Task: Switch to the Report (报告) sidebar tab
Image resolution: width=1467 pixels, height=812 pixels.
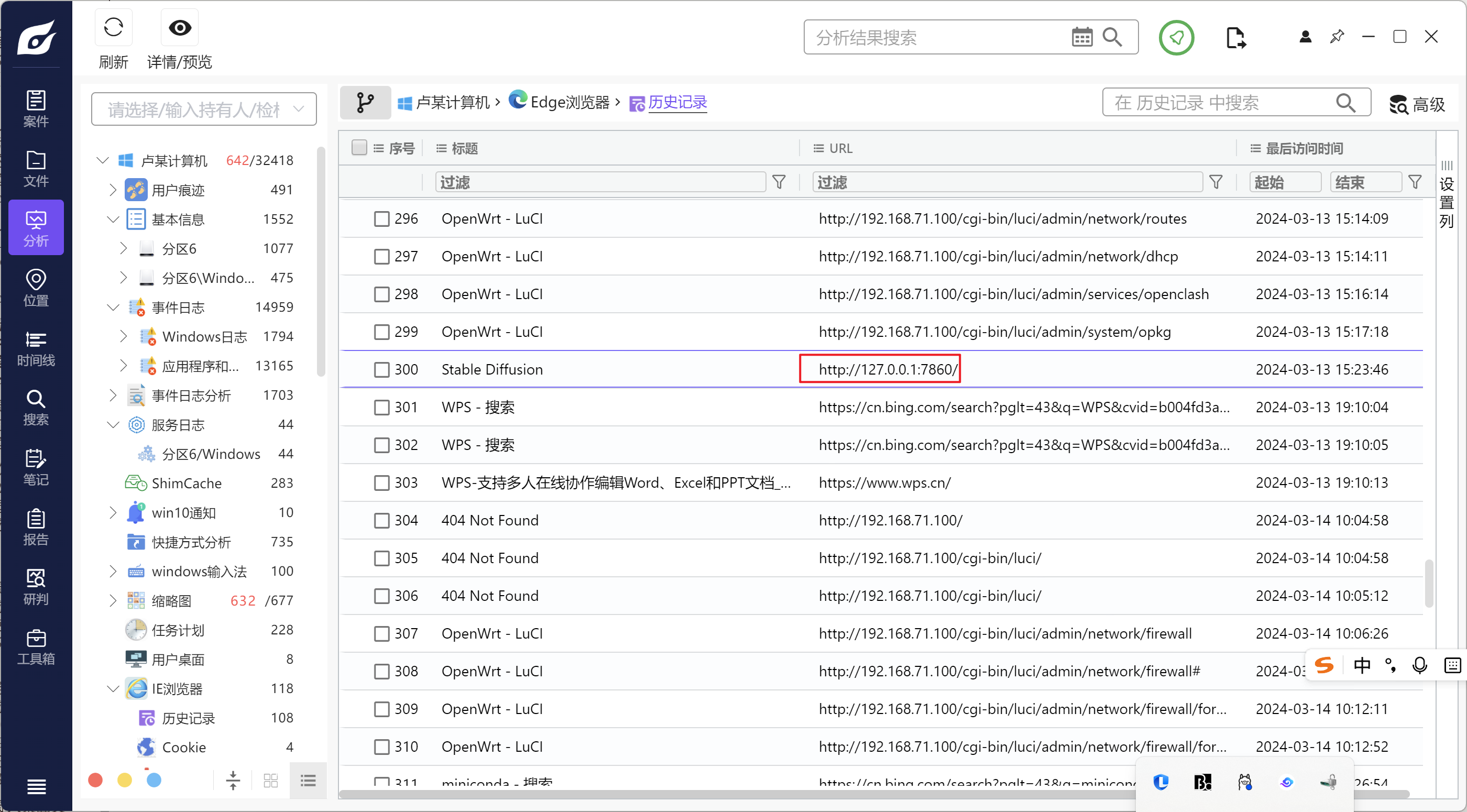Action: 36,528
